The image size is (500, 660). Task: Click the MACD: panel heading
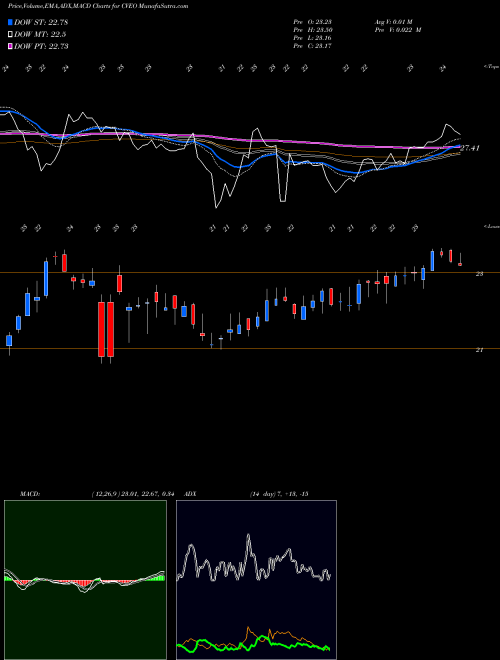point(29,493)
